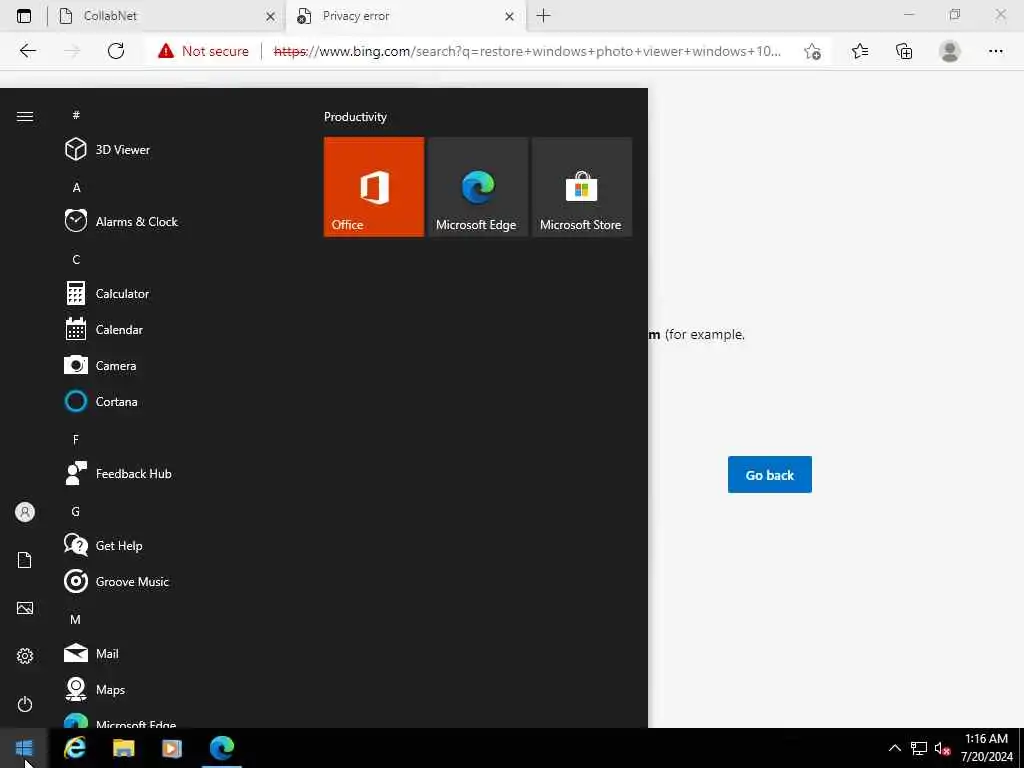The image size is (1024, 768).
Task: Click the Productivity group title
Action: 355,117
